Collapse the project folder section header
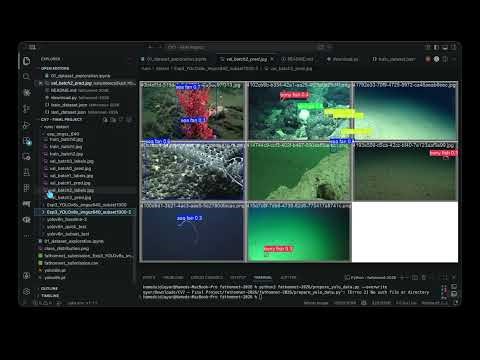The image size is (480, 360). pyautogui.click(x=61, y=119)
